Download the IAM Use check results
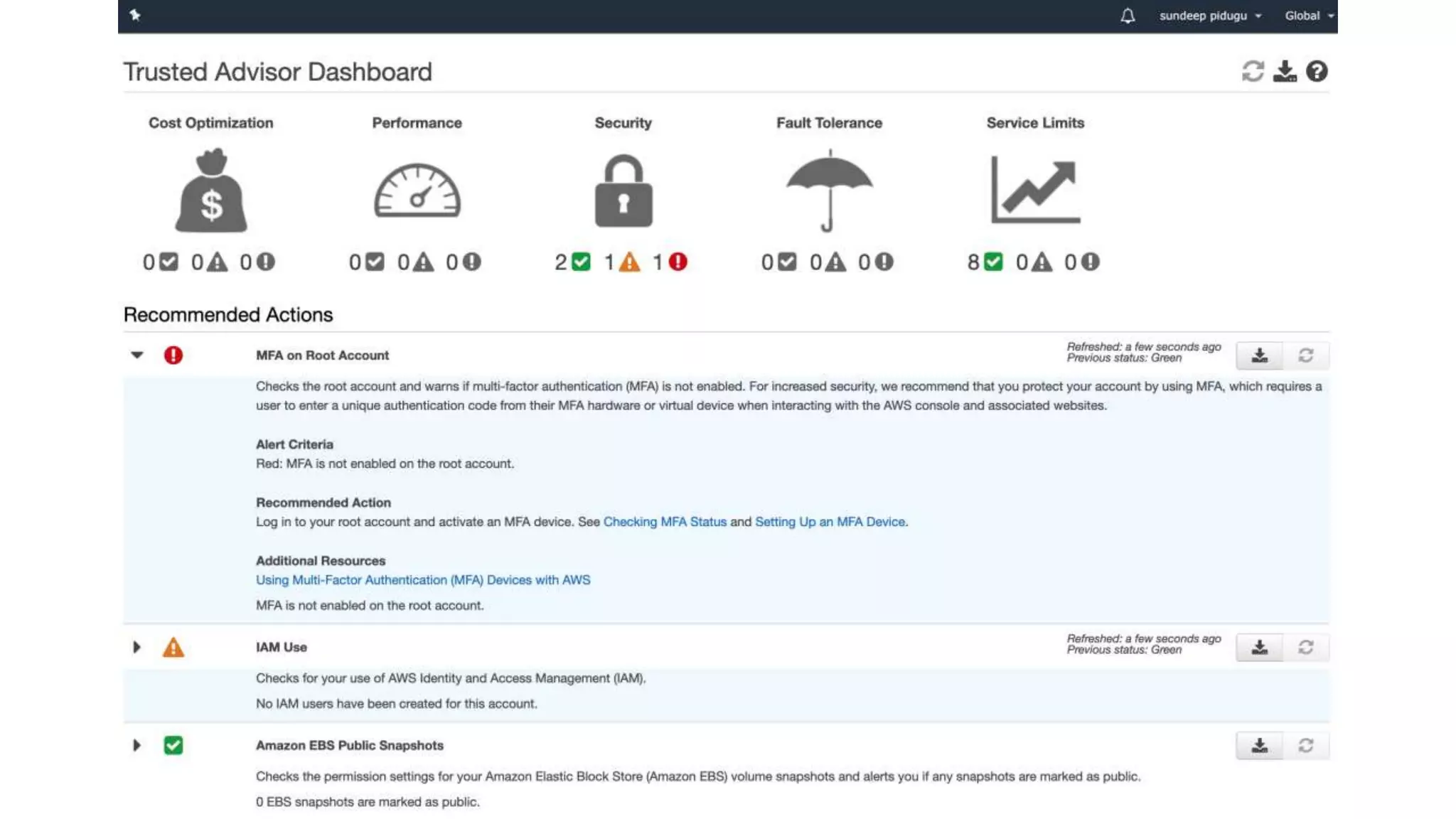The width and height of the screenshot is (1456, 819). [x=1259, y=647]
